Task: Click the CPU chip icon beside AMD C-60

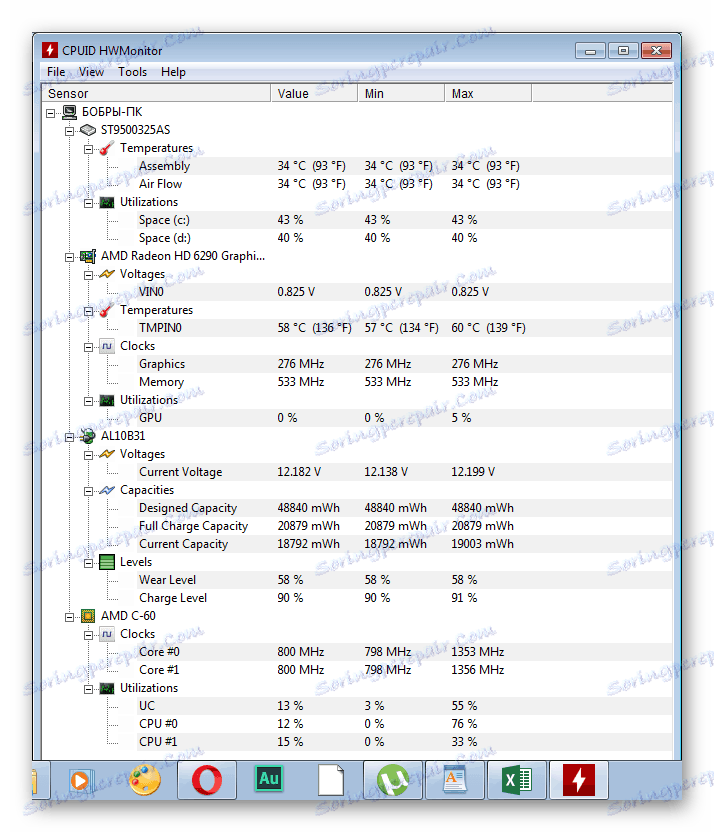Action: pyautogui.click(x=88, y=616)
